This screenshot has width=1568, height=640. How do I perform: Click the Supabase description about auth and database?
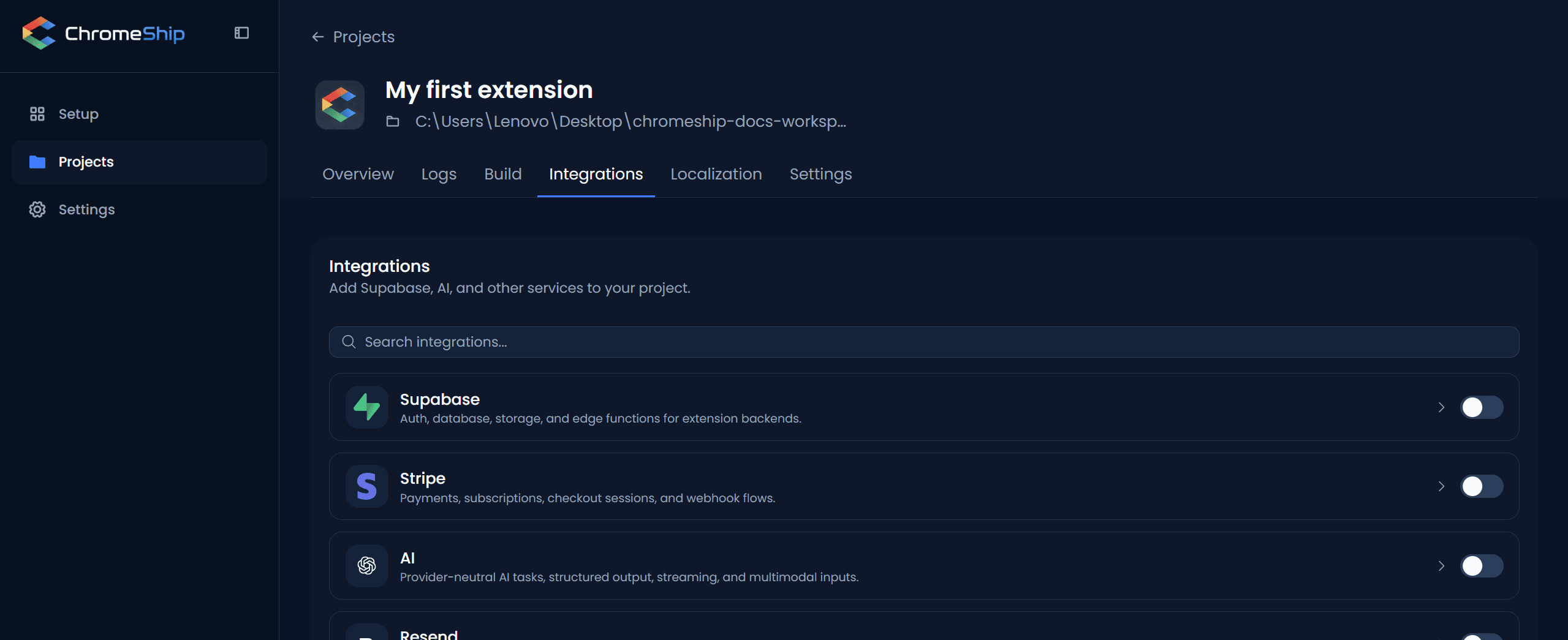coord(600,418)
